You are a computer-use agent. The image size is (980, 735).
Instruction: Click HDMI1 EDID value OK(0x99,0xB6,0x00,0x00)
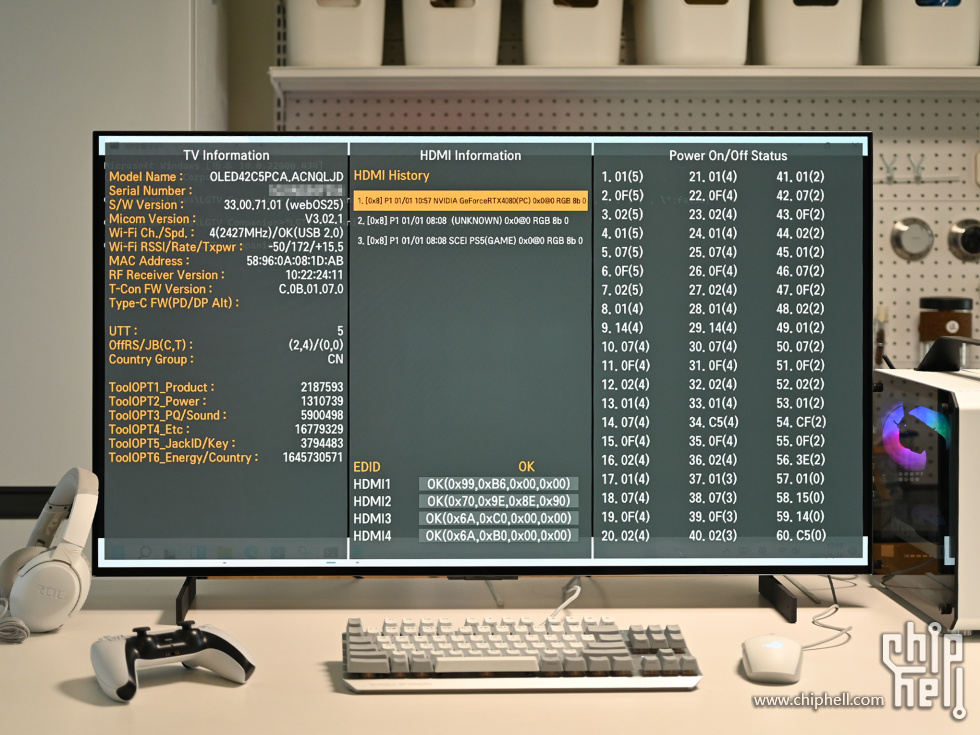pos(498,484)
